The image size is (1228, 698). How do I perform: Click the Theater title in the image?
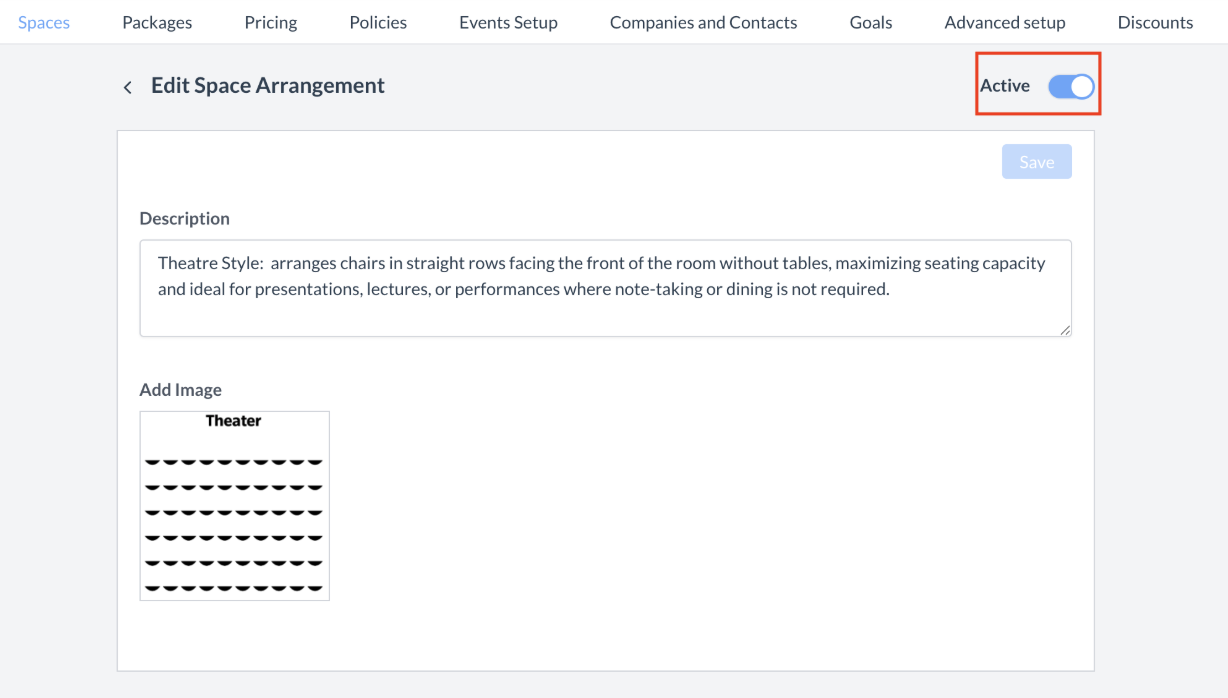pyautogui.click(x=234, y=421)
